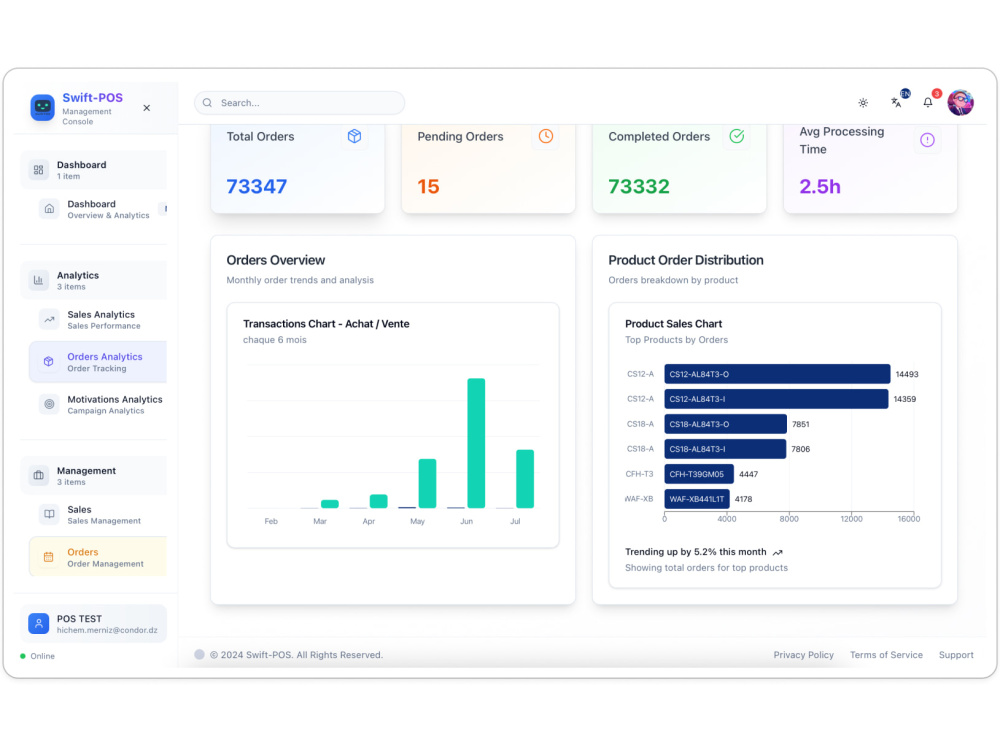Select Orders Analytics Order Tracking item
1000x750 pixels.
pos(98,362)
